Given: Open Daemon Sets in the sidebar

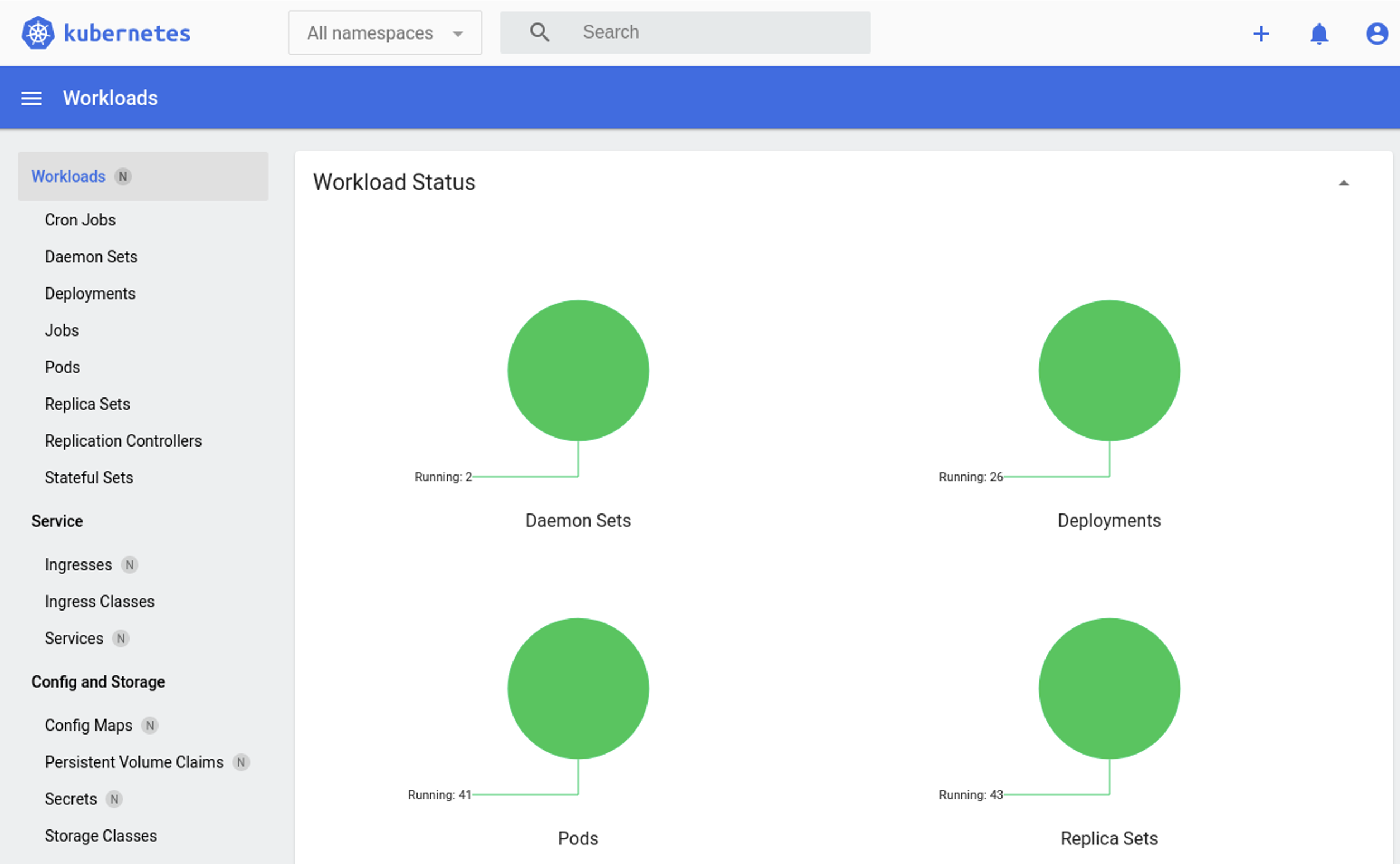Looking at the screenshot, I should click(91, 257).
